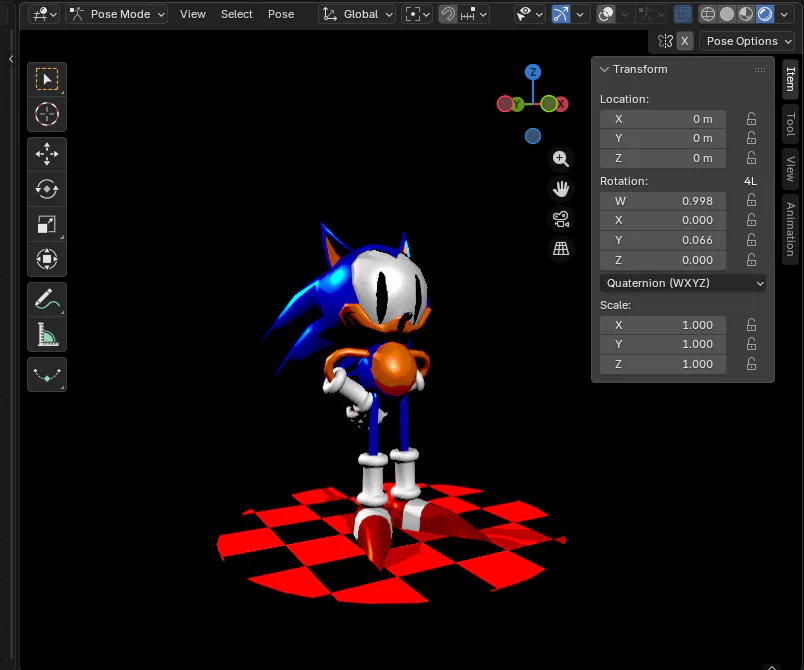
Task: Pick the Measure ruler tool
Action: click(x=47, y=334)
